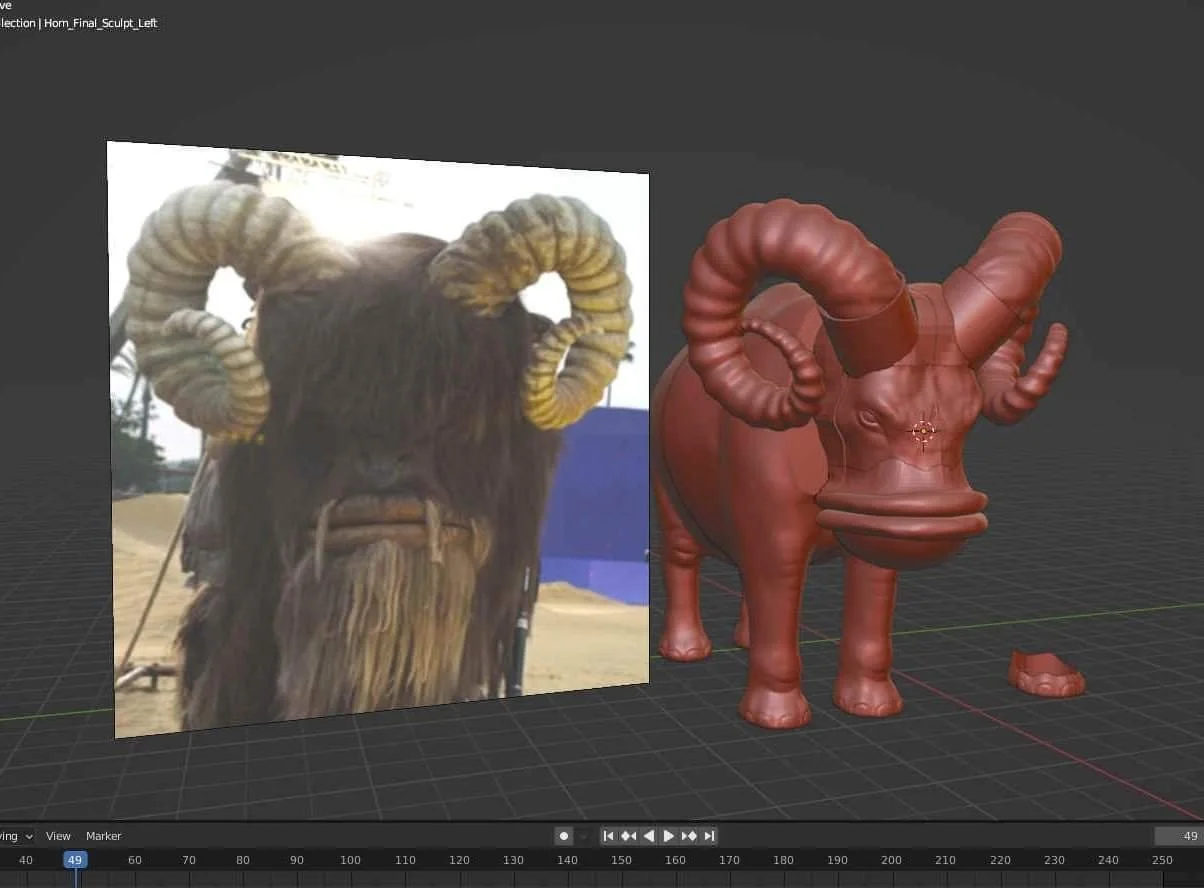The image size is (1204, 888).
Task: Jump to the timeline start frame
Action: pos(608,836)
